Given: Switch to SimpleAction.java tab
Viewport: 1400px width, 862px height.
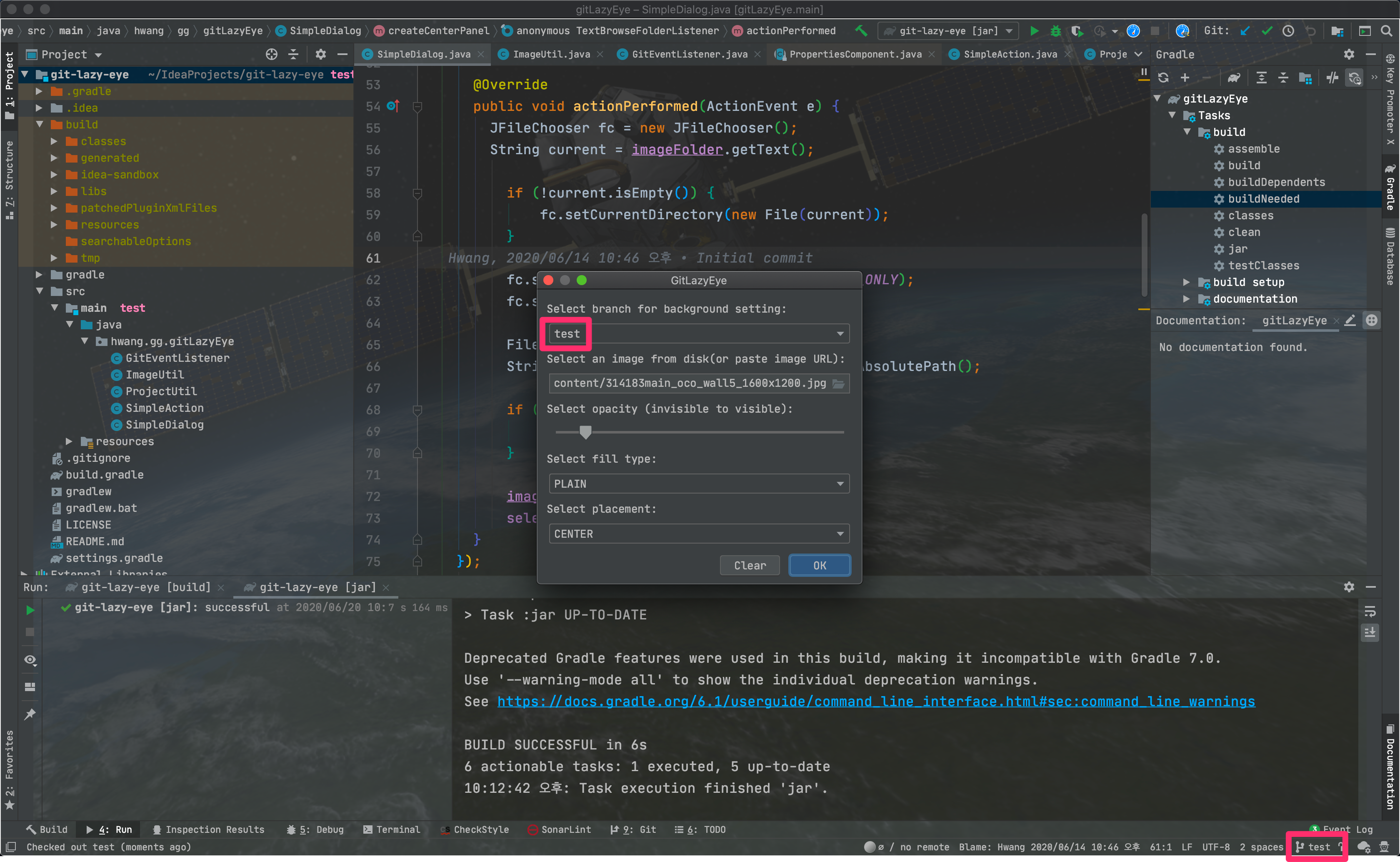Looking at the screenshot, I should point(1010,54).
